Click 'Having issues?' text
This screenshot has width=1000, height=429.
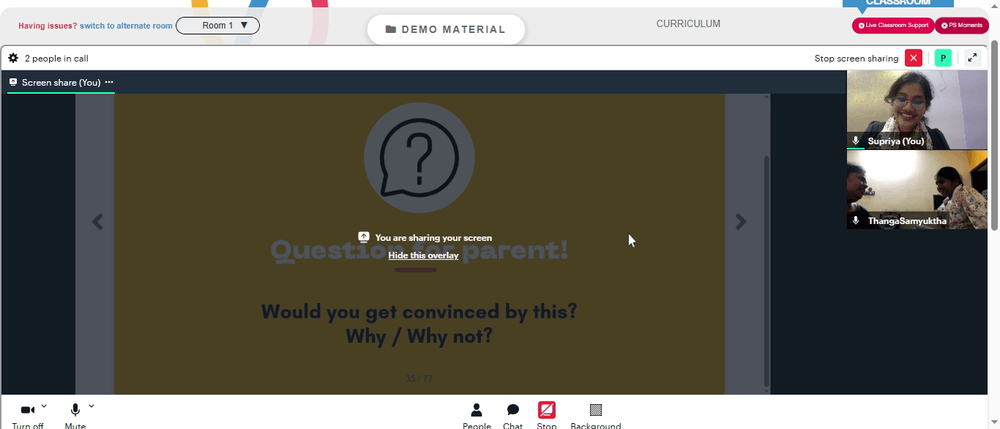pos(48,26)
